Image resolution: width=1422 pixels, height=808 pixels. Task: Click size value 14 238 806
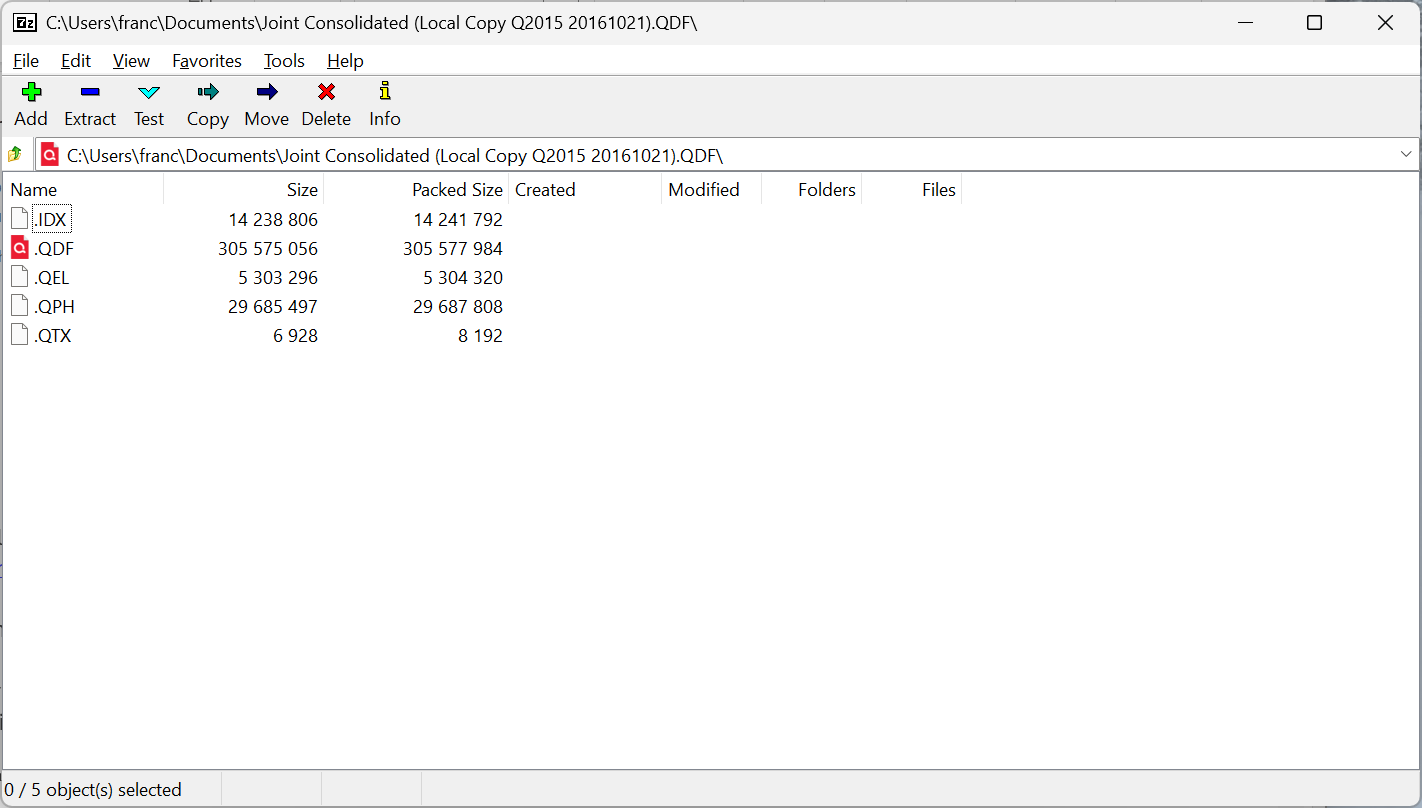(273, 219)
